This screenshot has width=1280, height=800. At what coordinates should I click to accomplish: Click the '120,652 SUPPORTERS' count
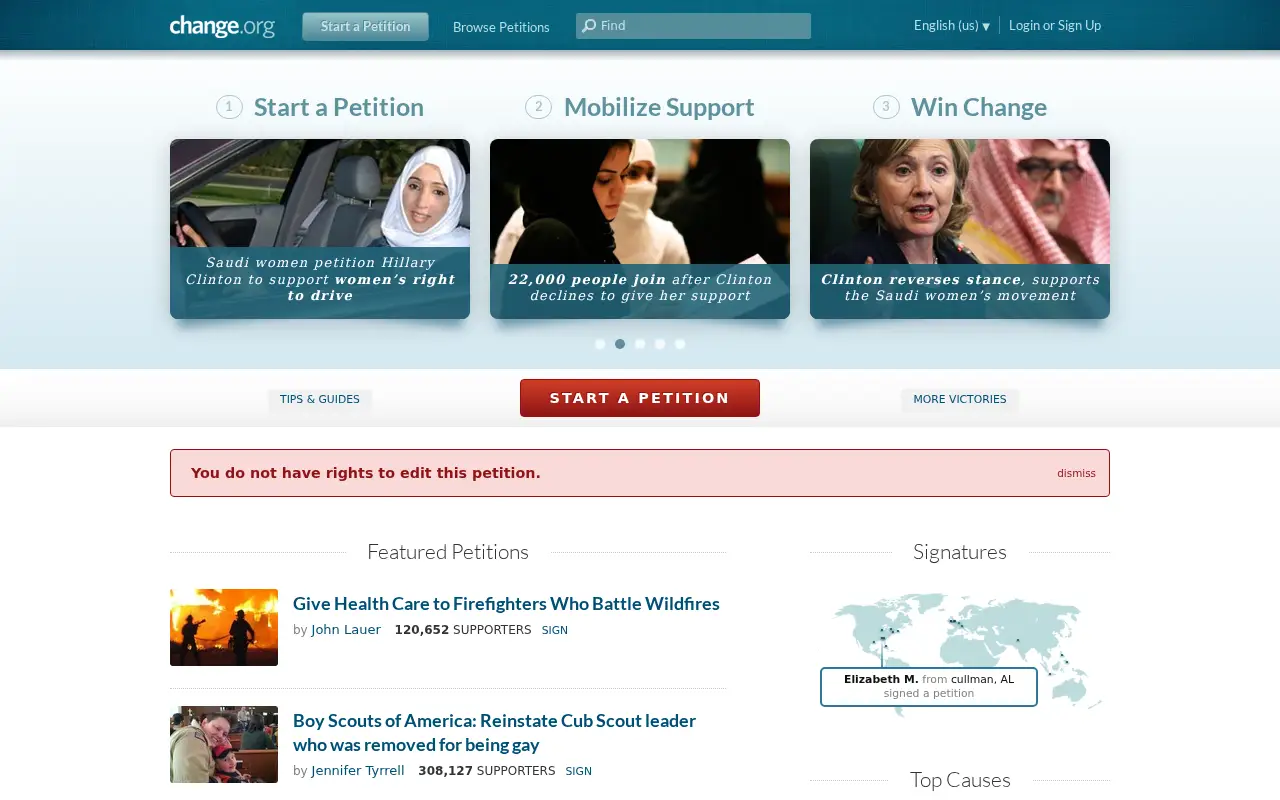pos(463,630)
